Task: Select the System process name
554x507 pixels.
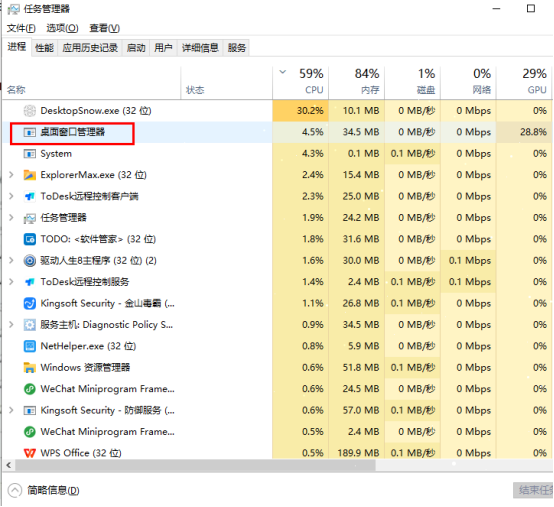Action: 56,154
